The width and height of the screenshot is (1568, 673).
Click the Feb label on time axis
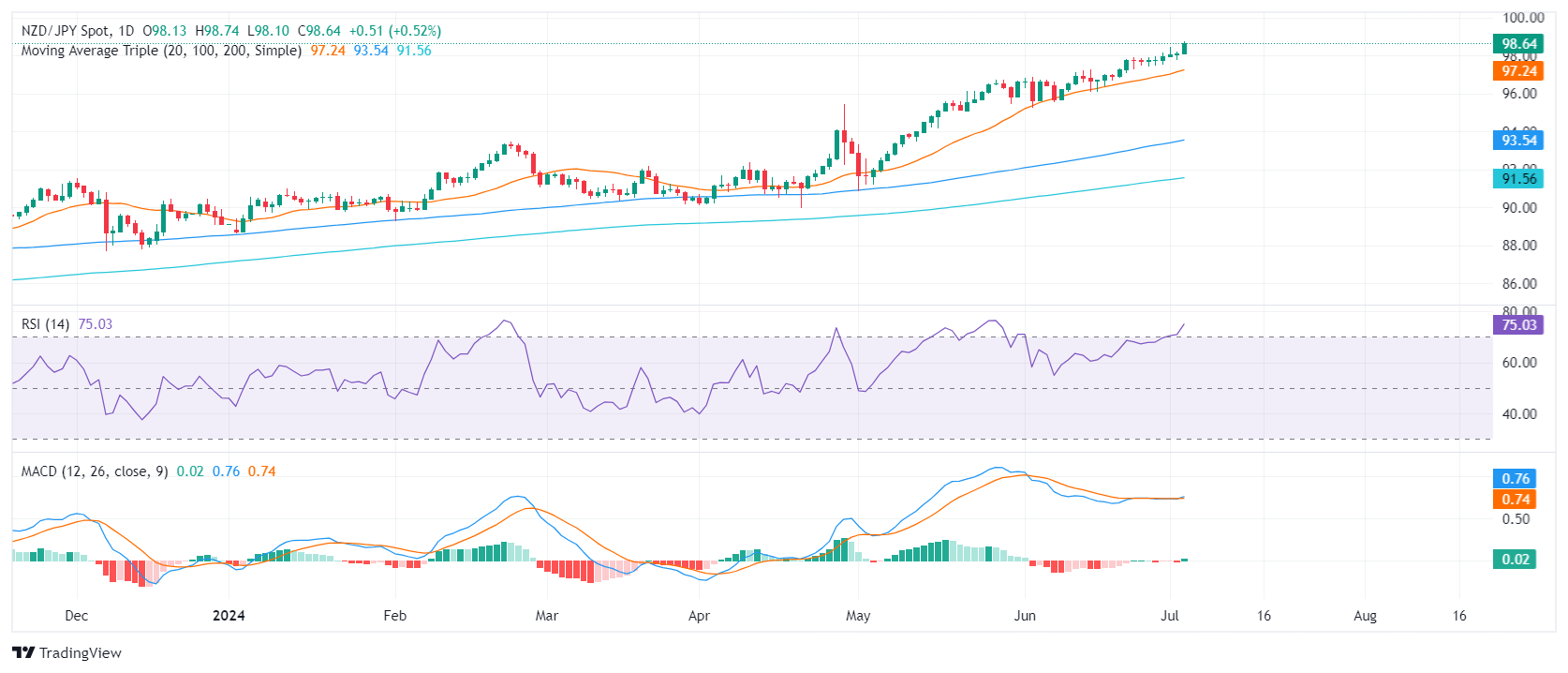click(395, 616)
